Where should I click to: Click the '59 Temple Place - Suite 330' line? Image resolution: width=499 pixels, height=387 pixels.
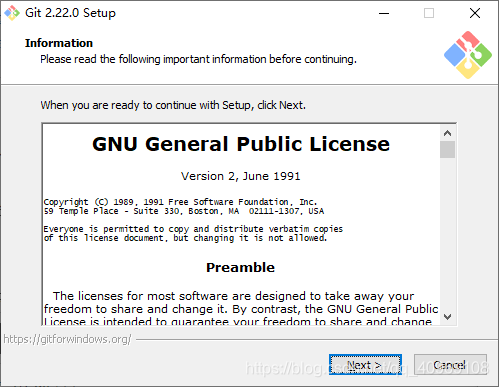point(184,211)
